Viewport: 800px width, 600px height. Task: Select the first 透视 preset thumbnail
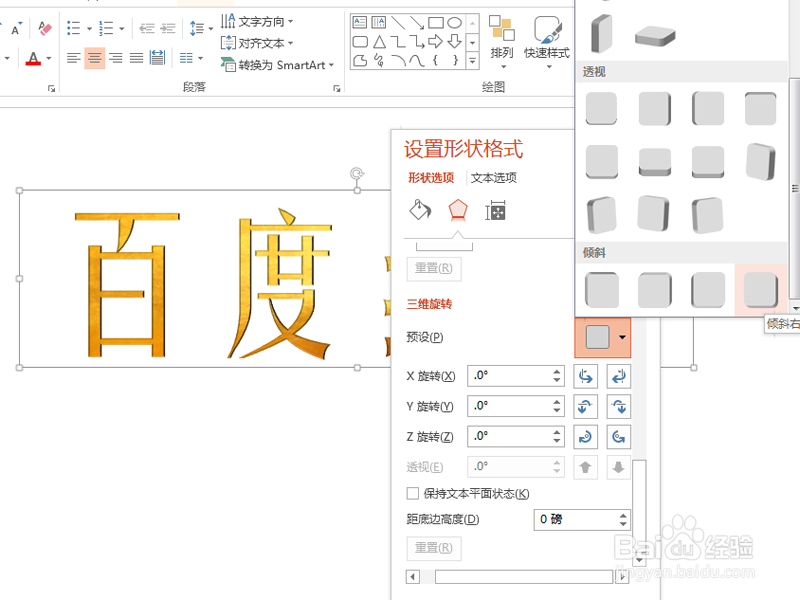[602, 108]
